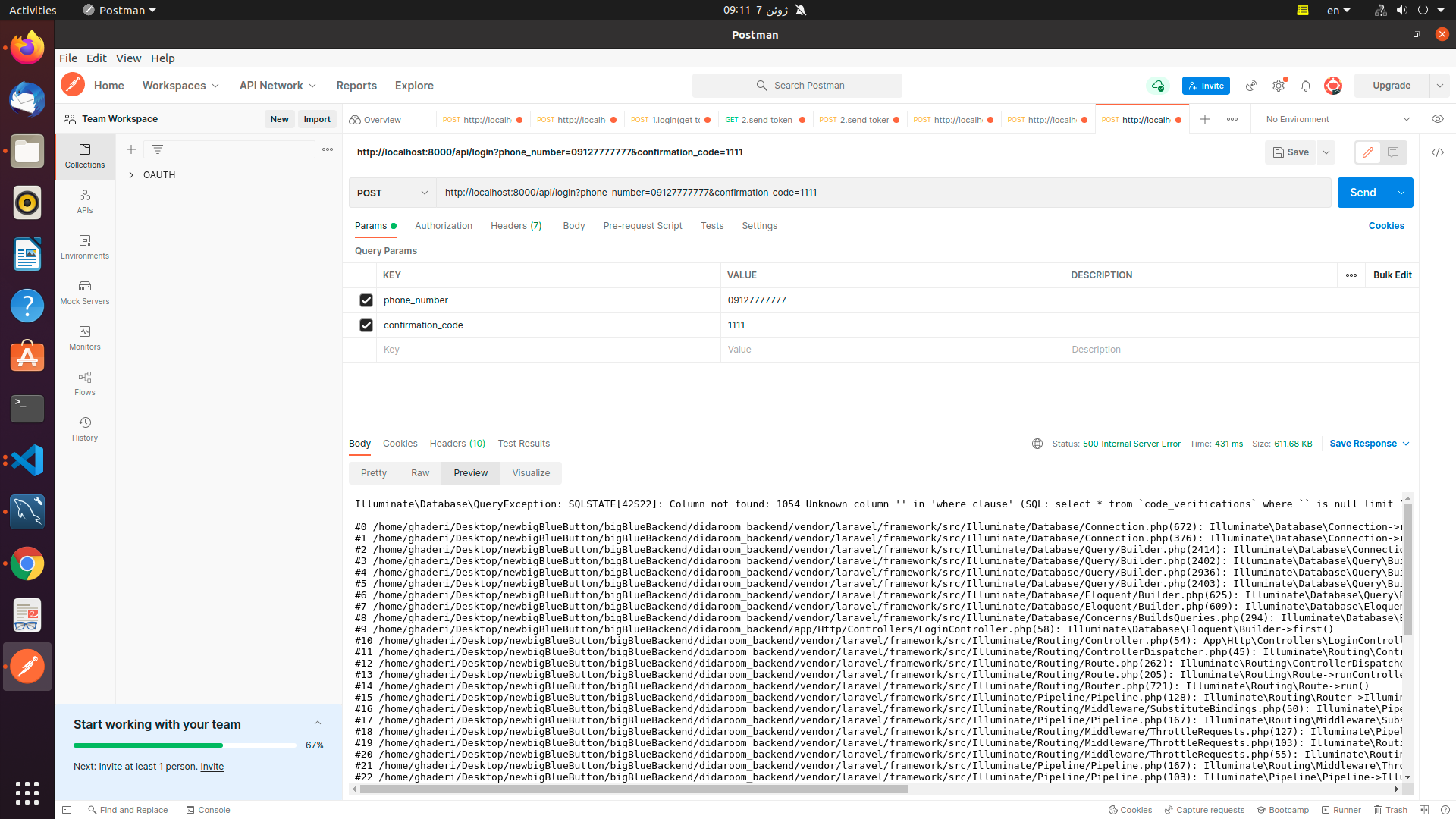This screenshot has height=819, width=1456.
Task: Open the Send button dropdown arrow
Action: pos(1401,193)
